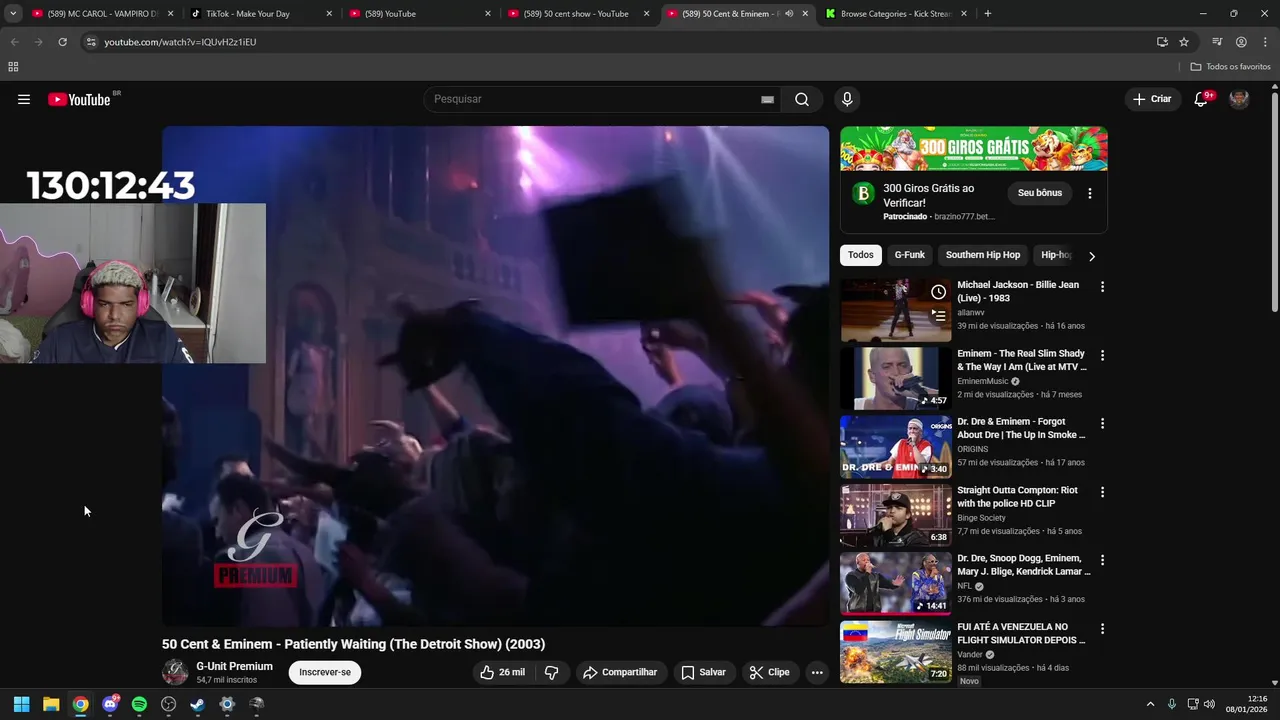Open File Explorer from the taskbar
Viewport: 1280px width, 720px height.
[51, 704]
